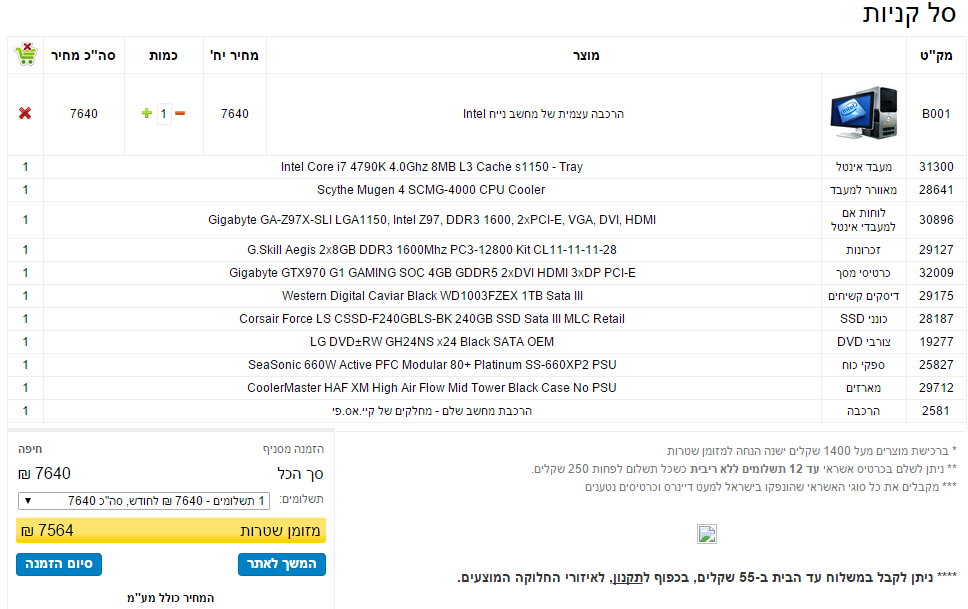Click the מארזים category label
Screen dimensions: 968x609
tap(864, 388)
